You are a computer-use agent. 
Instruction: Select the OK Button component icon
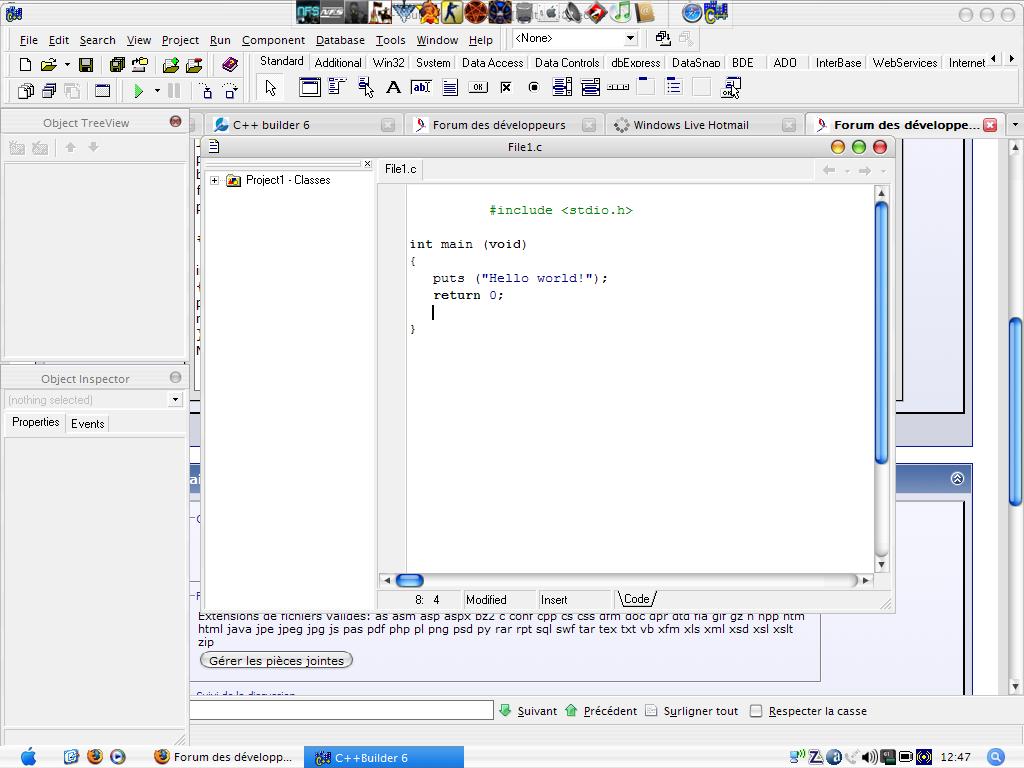(x=478, y=87)
